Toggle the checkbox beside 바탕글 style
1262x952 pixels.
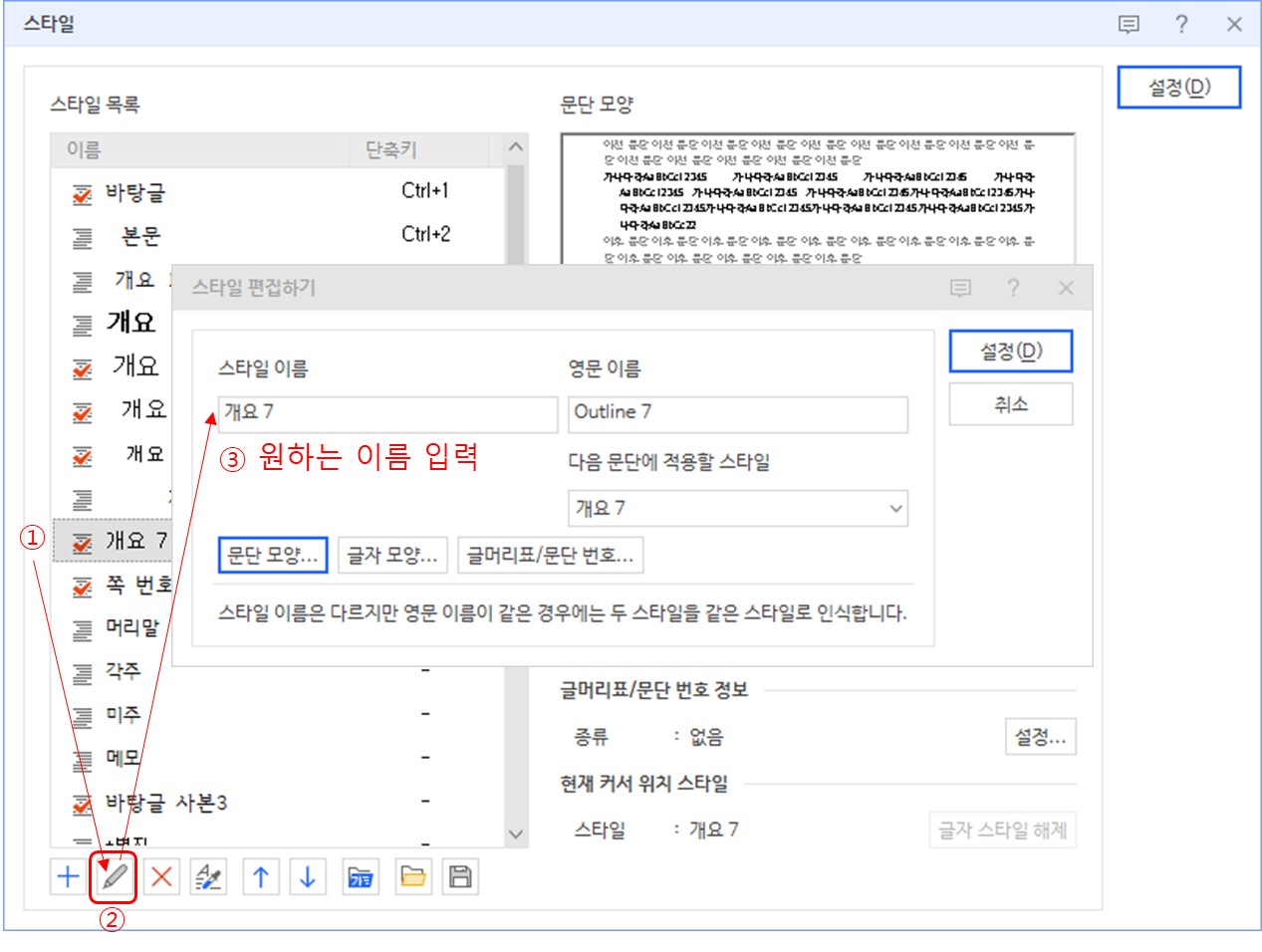(x=82, y=189)
